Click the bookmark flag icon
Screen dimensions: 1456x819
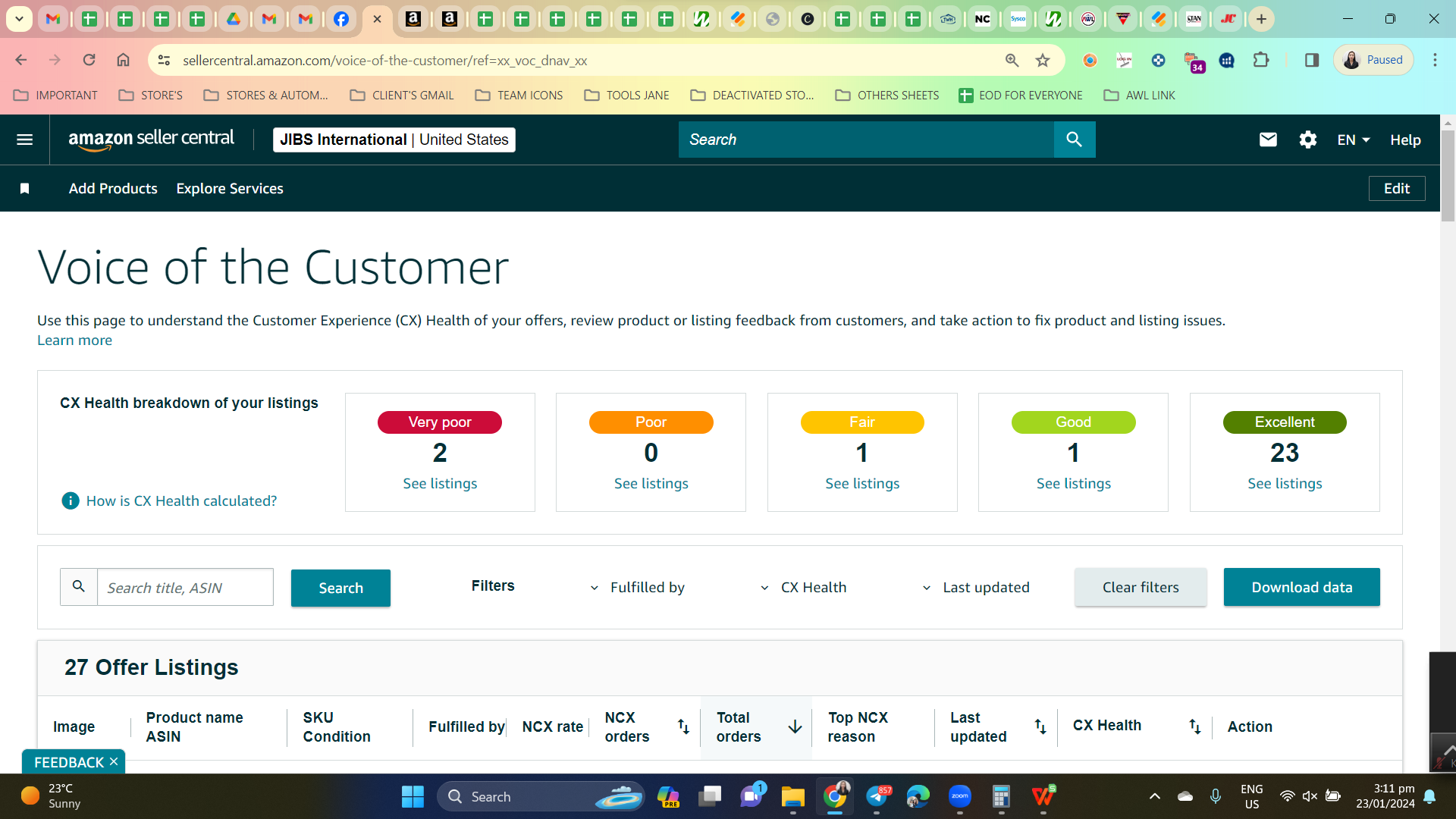tap(24, 189)
